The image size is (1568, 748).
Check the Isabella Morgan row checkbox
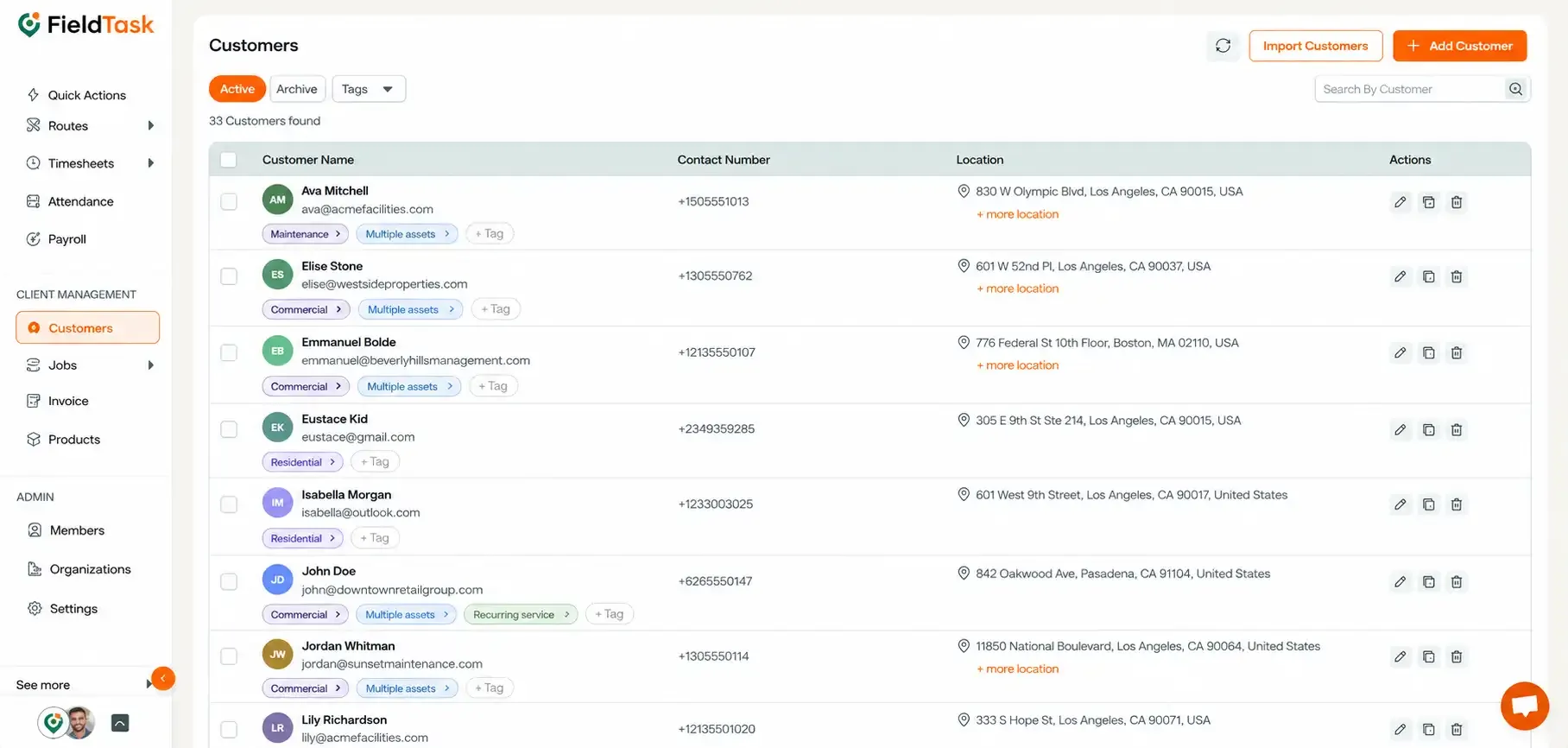pos(229,504)
